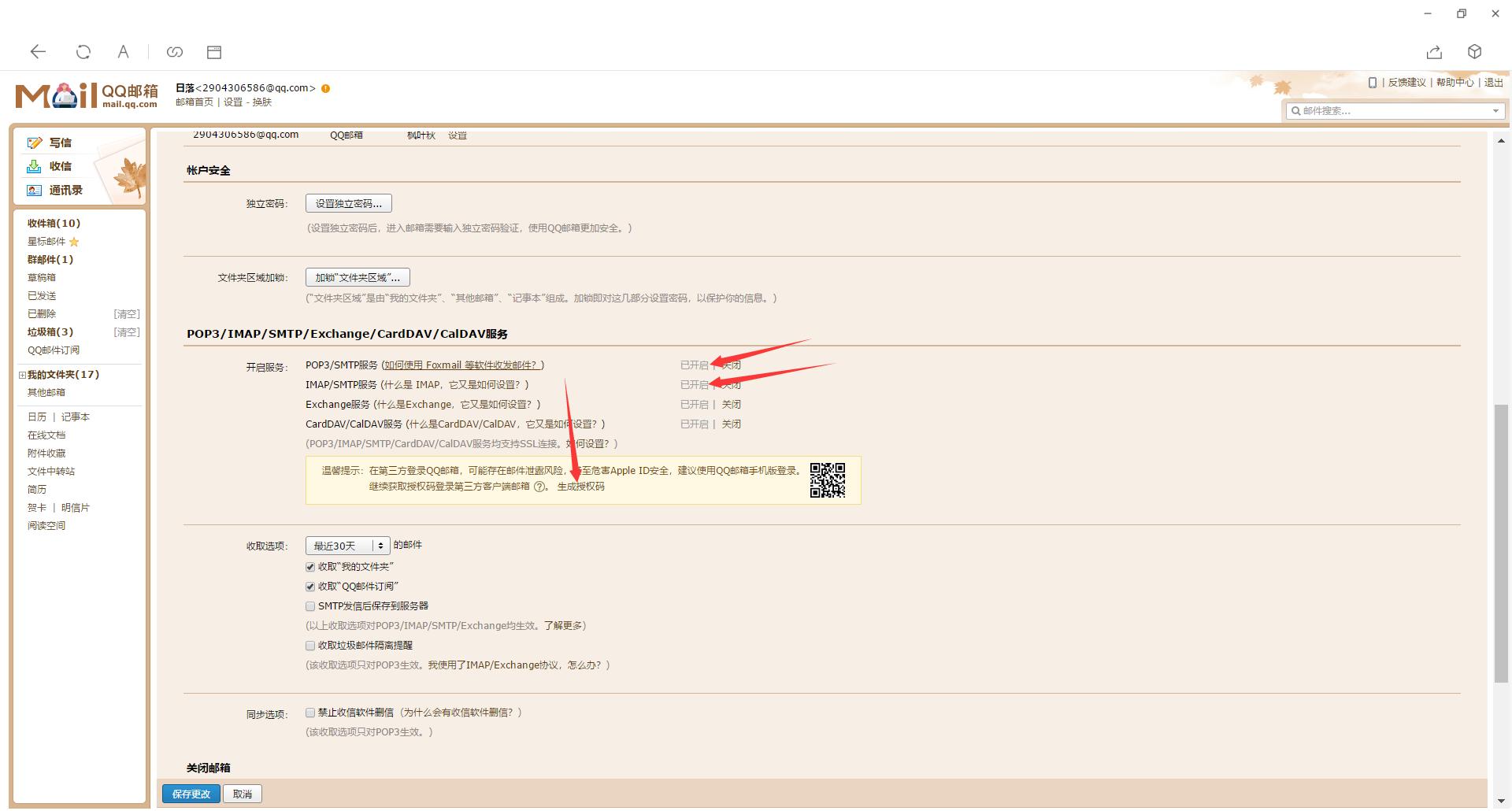Click 关闭 for CardDAV/CalDAV服务
Screen dimensions: 1512x811
tap(732, 424)
